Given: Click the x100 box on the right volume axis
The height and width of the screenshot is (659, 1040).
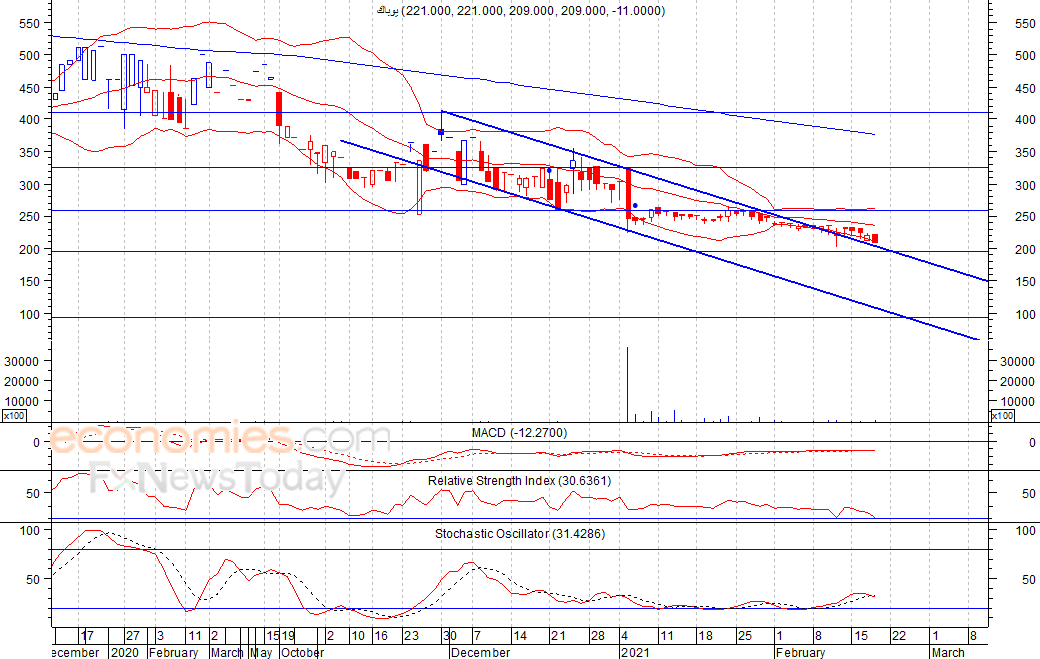Looking at the screenshot, I should (x=1002, y=416).
